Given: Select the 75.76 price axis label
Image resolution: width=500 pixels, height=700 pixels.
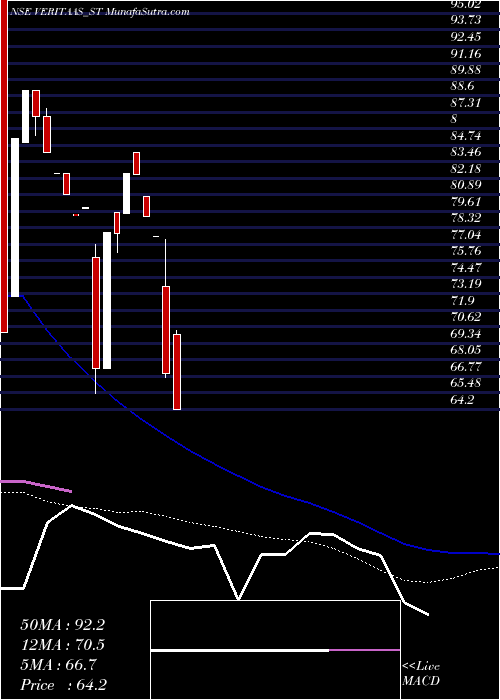Looking at the screenshot, I should (466, 251).
